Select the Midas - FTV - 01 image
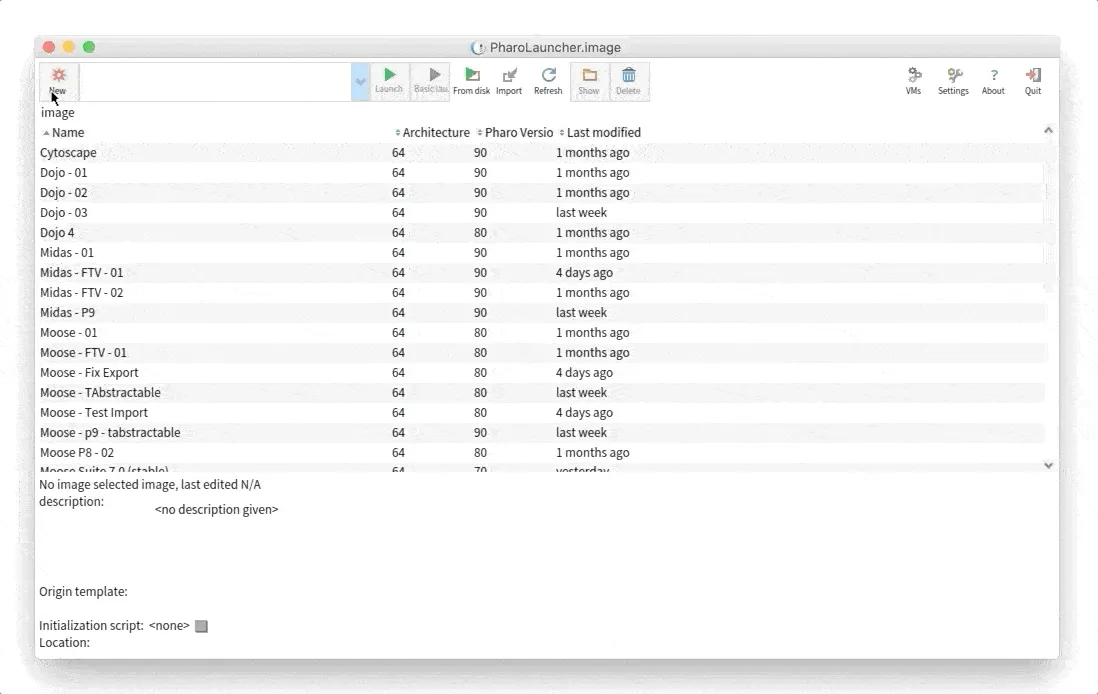This screenshot has width=1098, height=694. click(541, 272)
